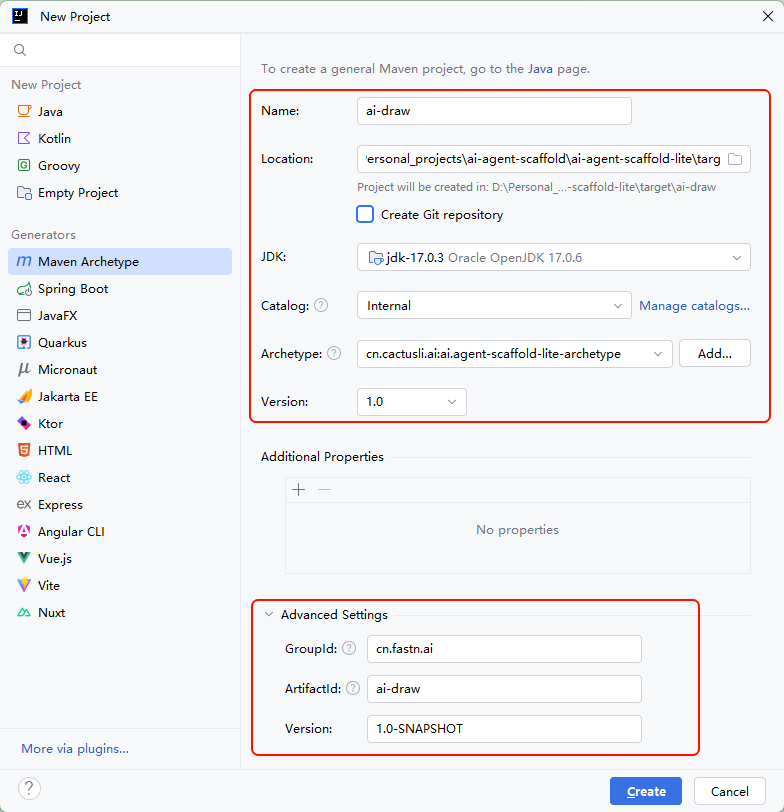Image resolution: width=784 pixels, height=812 pixels.
Task: Select Angular CLI generator
Action: click(x=120, y=531)
